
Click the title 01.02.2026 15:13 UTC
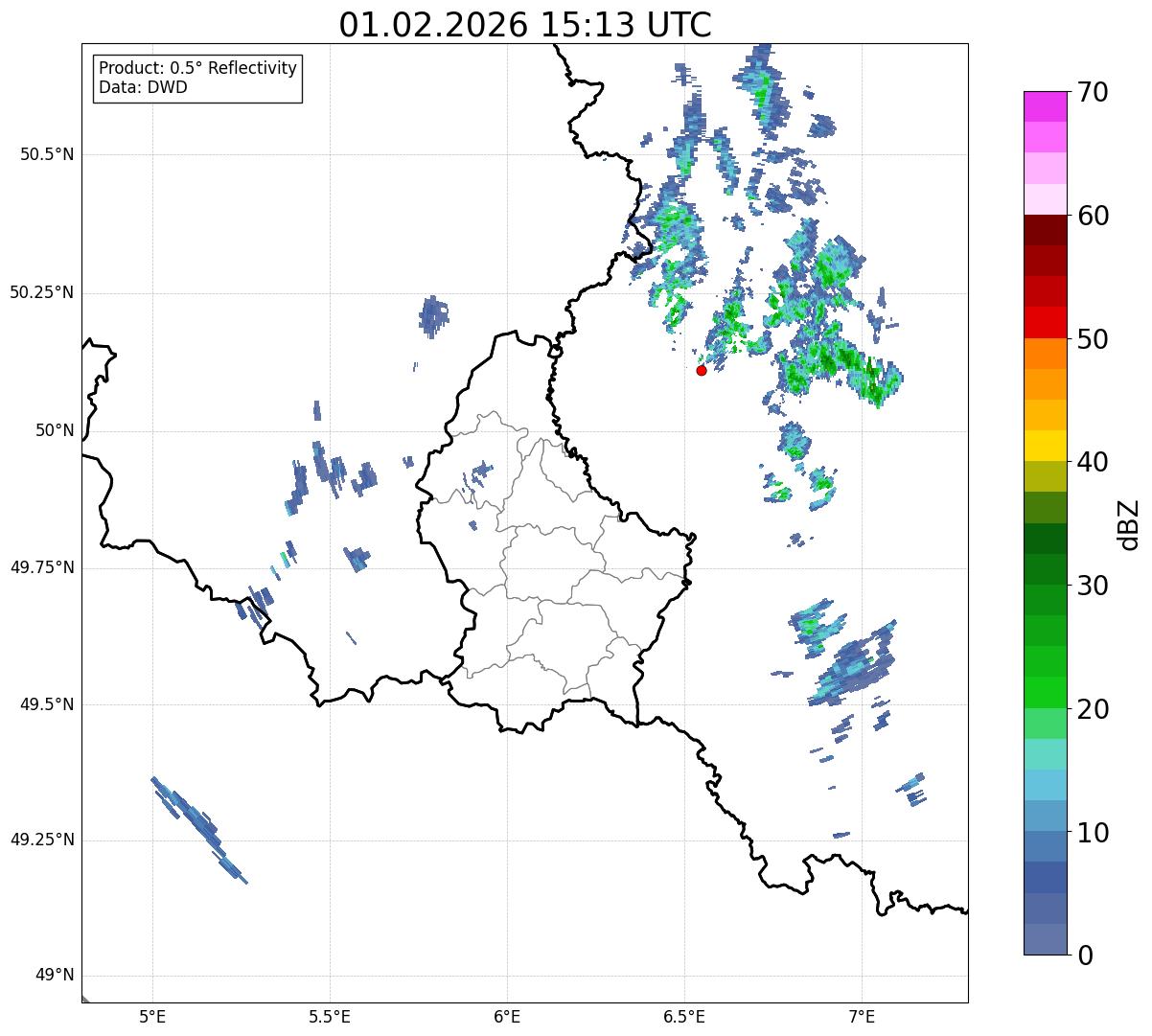tap(525, 25)
